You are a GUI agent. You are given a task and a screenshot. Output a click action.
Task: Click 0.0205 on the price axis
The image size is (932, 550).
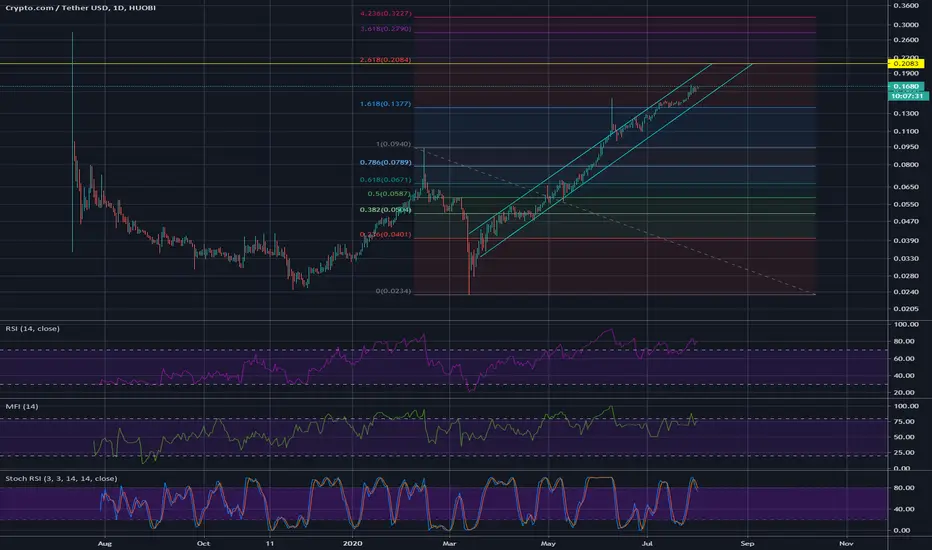[906, 309]
